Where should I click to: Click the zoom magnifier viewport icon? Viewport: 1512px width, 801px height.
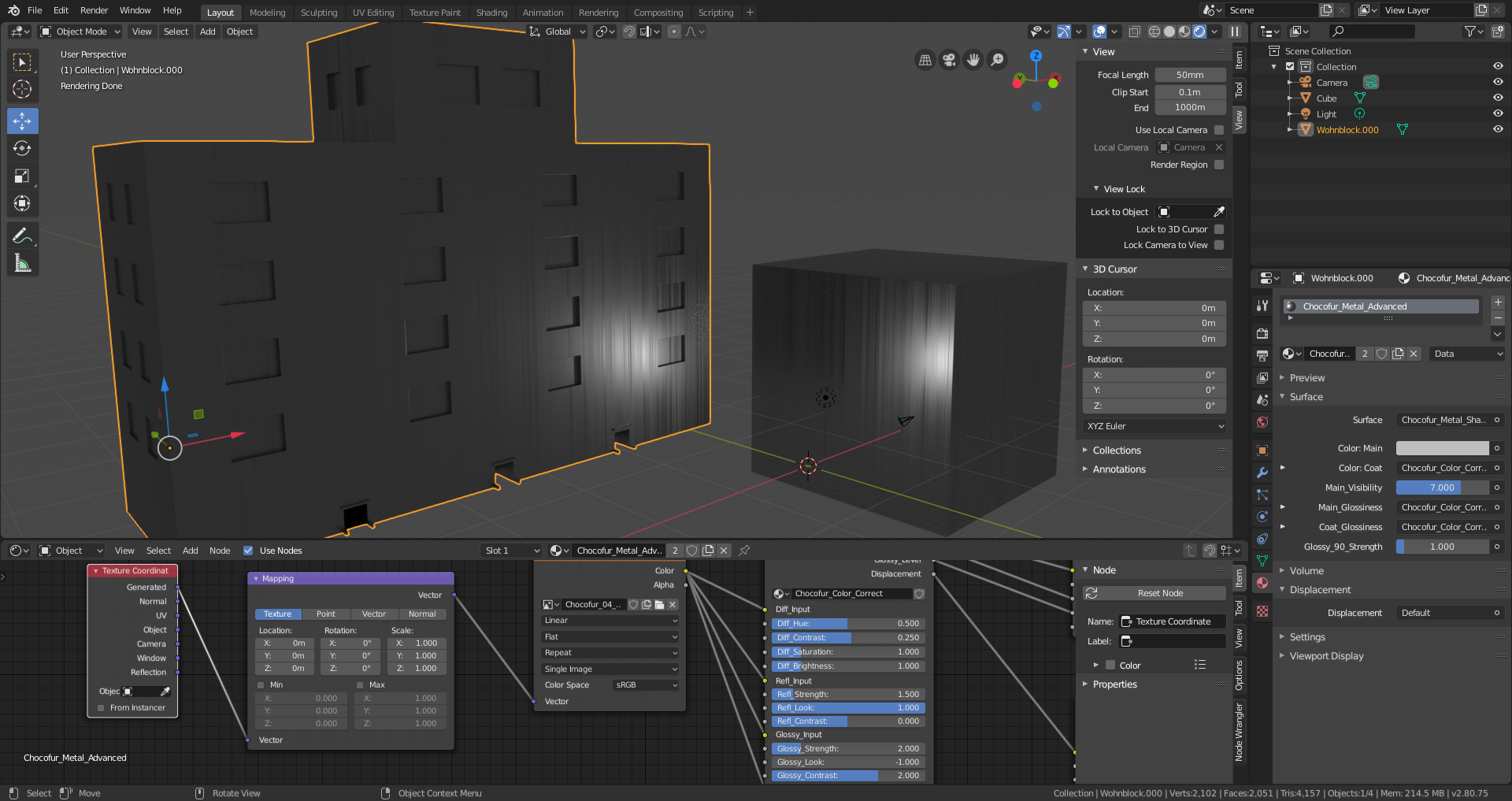(x=997, y=60)
